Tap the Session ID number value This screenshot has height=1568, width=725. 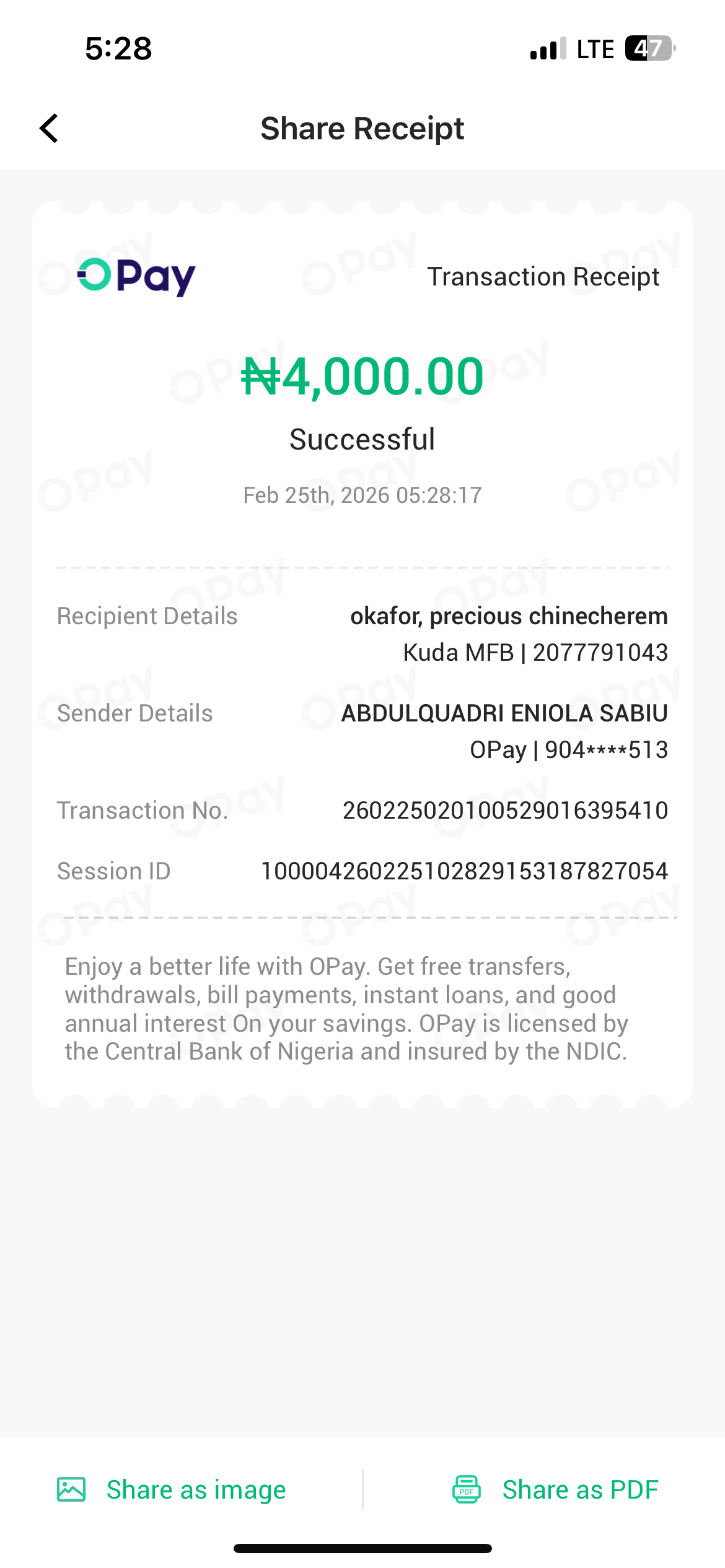[464, 871]
